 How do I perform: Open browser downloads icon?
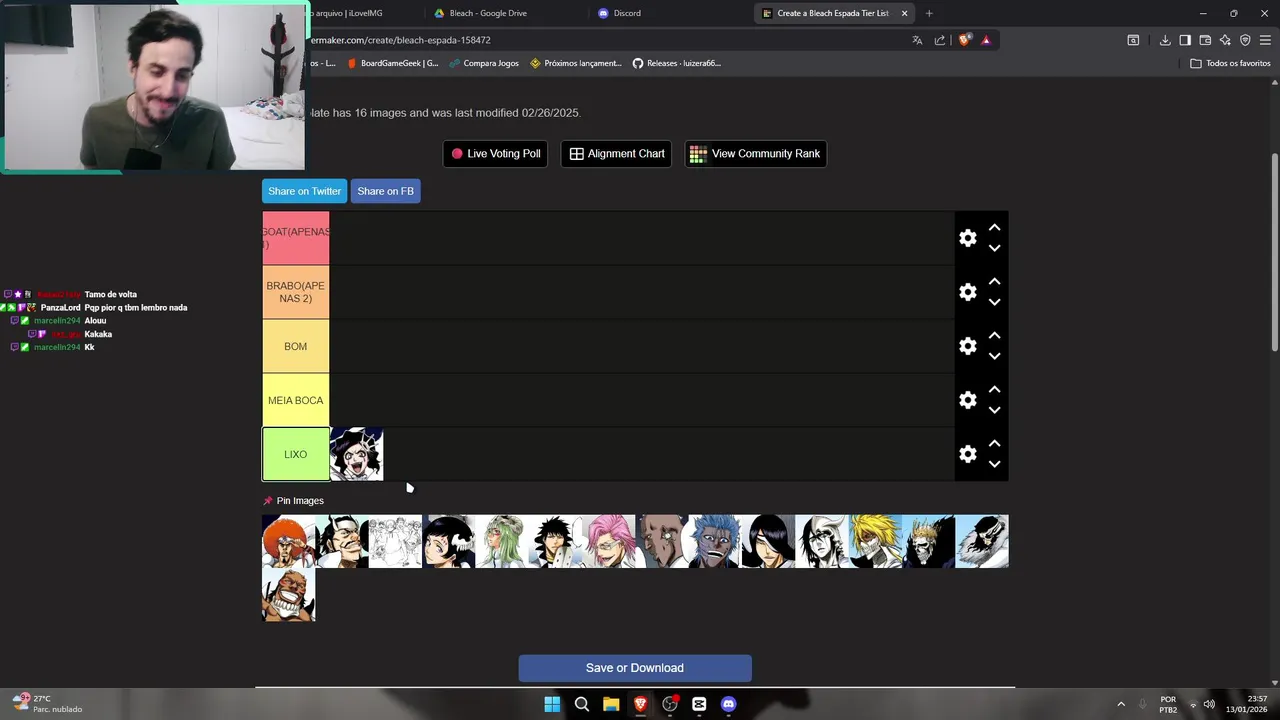click(x=1165, y=40)
